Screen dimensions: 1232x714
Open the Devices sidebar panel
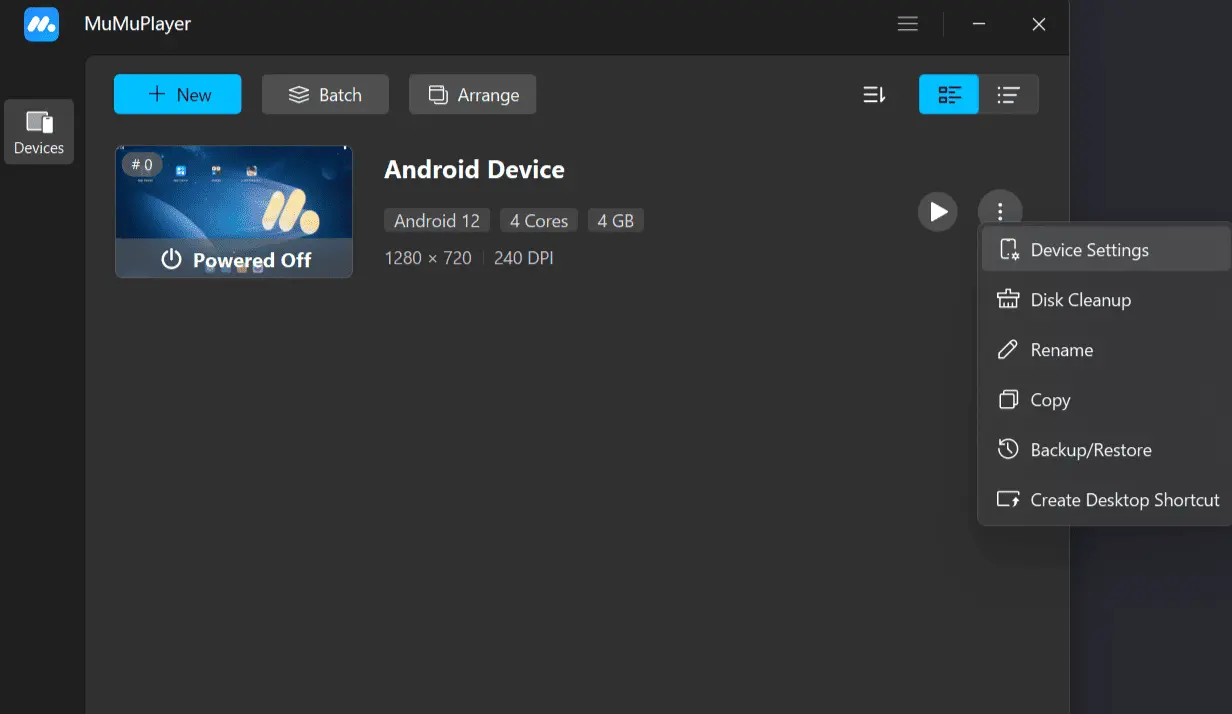tap(39, 132)
